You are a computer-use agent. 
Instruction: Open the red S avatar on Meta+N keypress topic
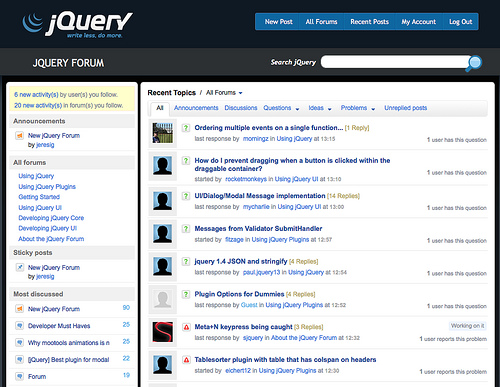click(163, 332)
